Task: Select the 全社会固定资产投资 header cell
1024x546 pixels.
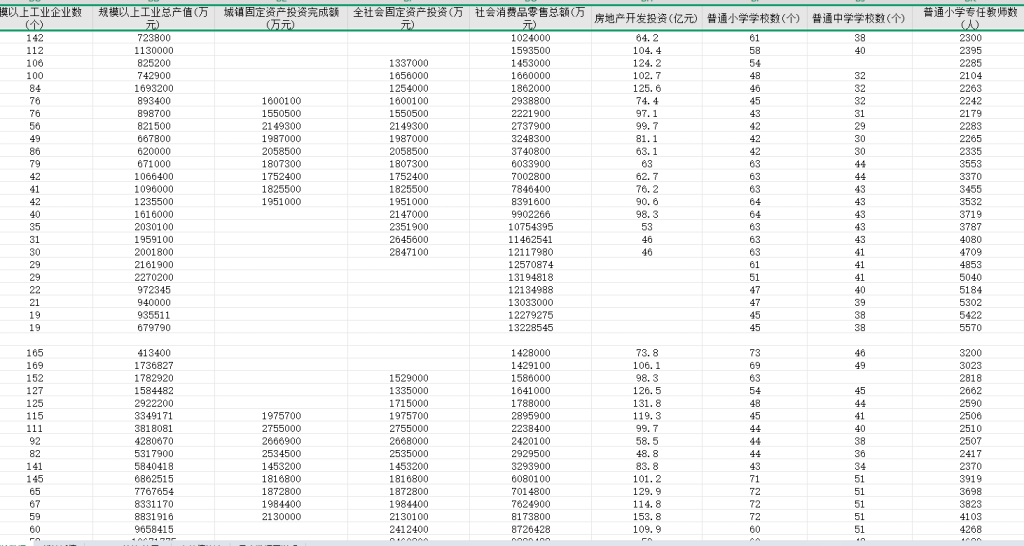Action: pos(407,18)
